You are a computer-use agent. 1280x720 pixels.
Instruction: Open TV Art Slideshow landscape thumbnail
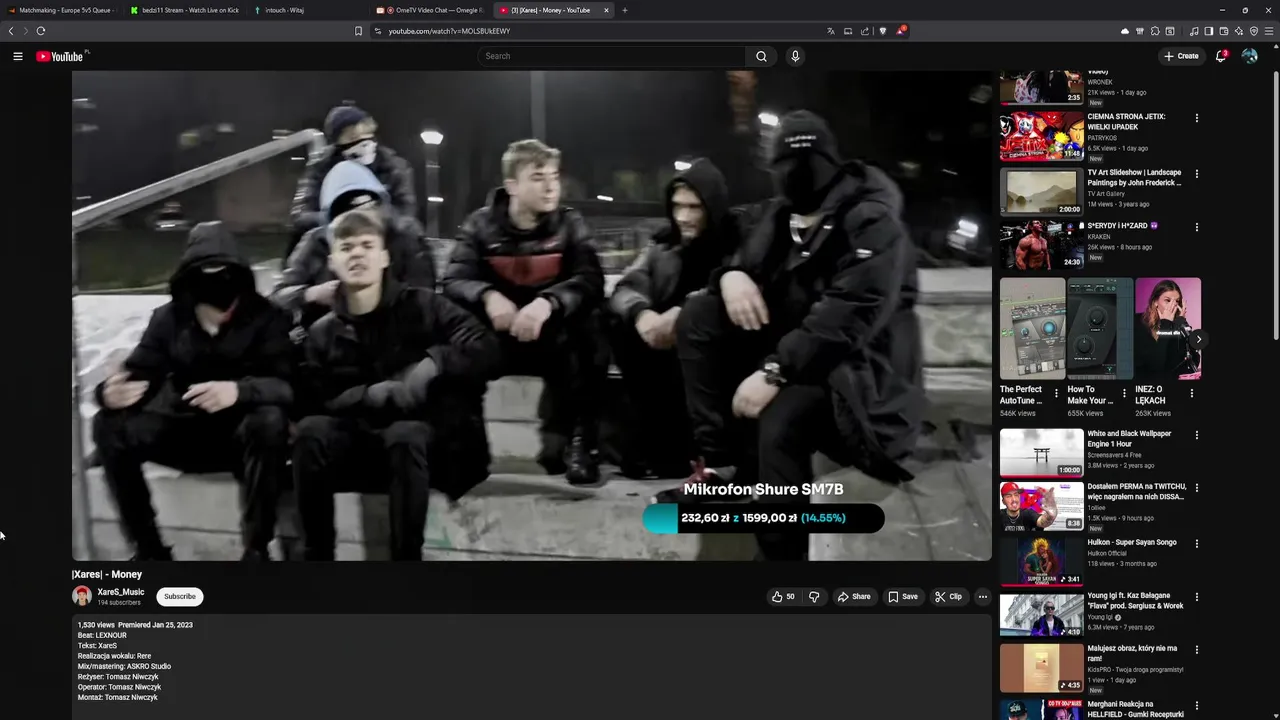(x=1042, y=191)
